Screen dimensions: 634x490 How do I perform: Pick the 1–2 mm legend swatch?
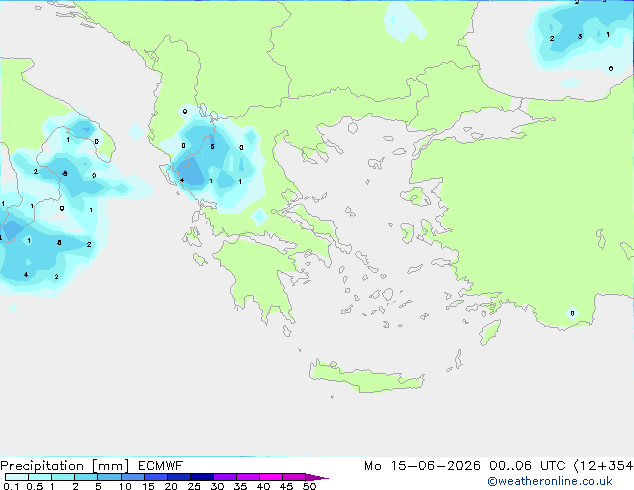pyautogui.click(x=63, y=477)
